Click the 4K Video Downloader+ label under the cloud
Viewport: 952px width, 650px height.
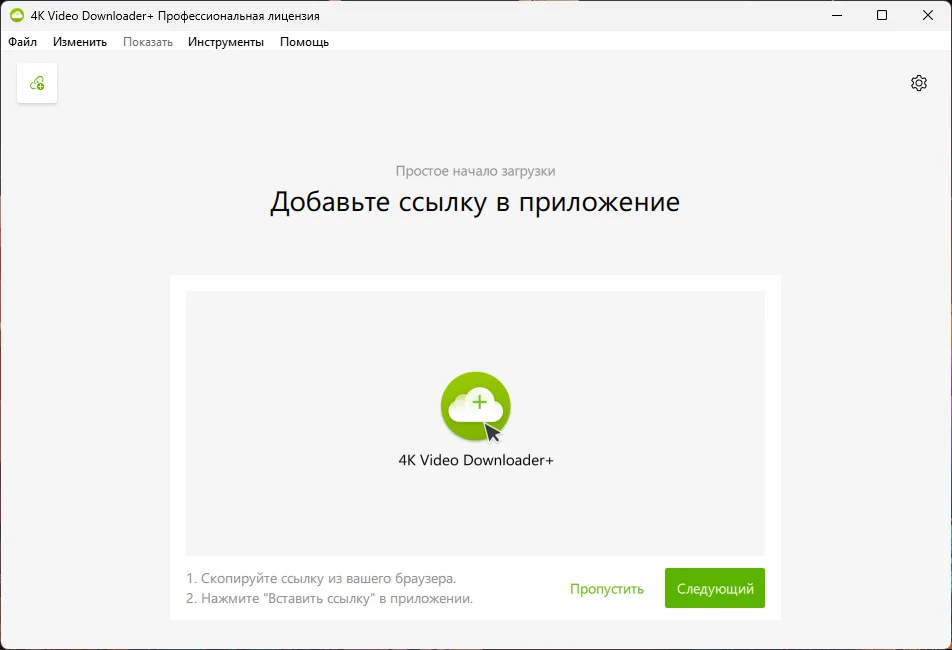476,460
